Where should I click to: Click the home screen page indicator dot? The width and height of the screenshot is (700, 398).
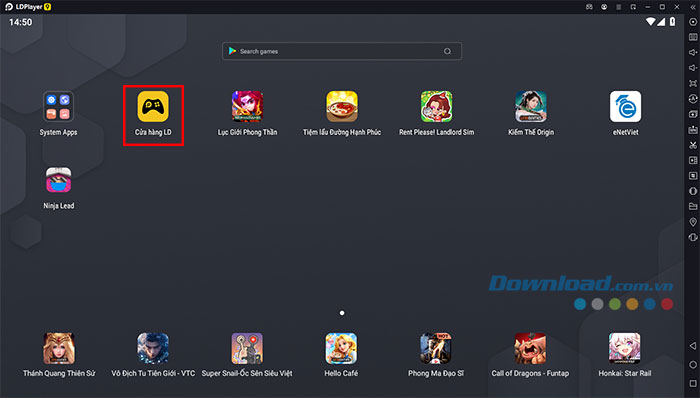pyautogui.click(x=342, y=313)
